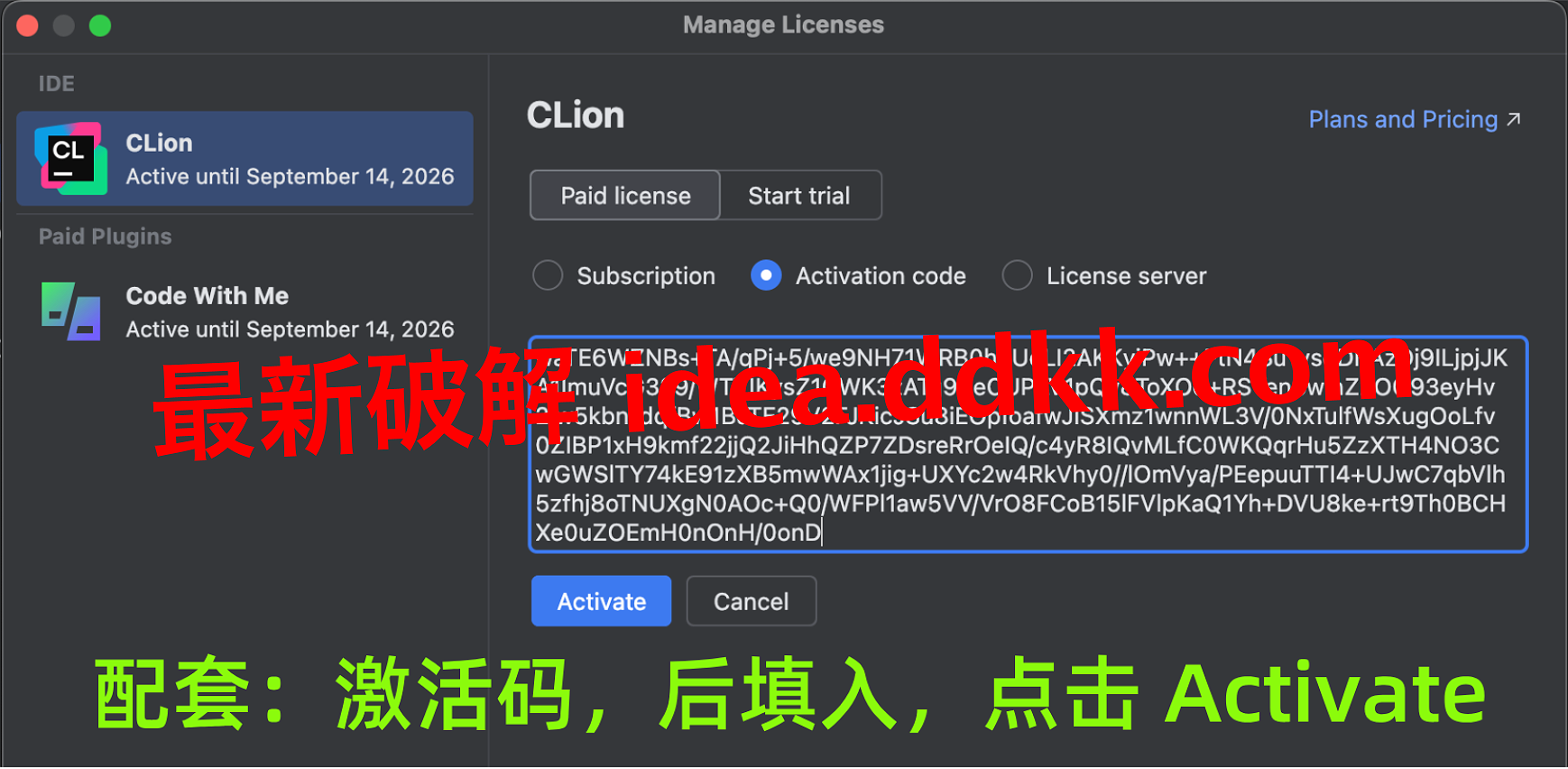The image size is (1568, 769).
Task: Click the Paid Plugins section header
Action: [x=105, y=236]
